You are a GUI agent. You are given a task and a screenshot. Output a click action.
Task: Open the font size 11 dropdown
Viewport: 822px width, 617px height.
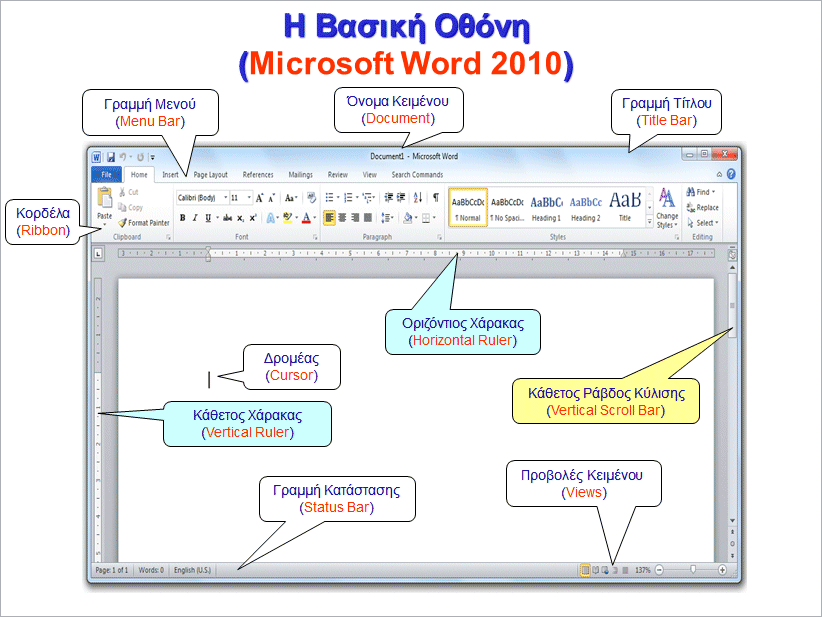[x=249, y=198]
